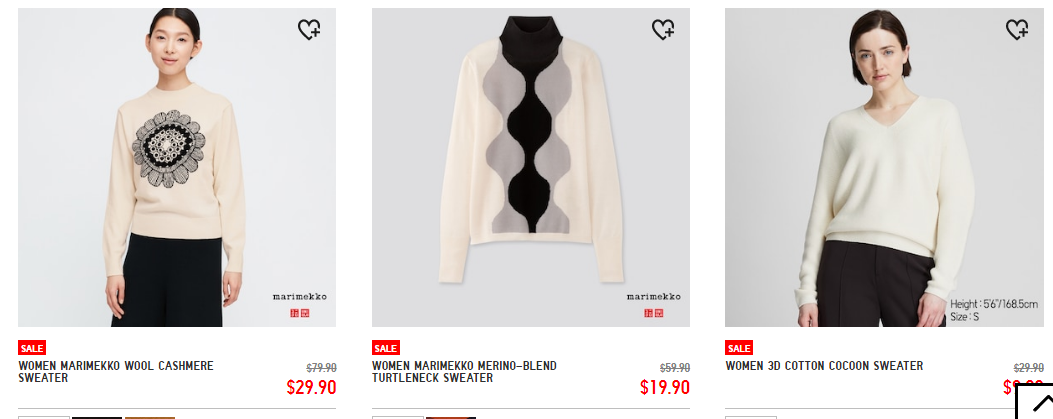Click the $29.90 sale price
Viewport: 1053px width, 419px height.
coord(311,387)
